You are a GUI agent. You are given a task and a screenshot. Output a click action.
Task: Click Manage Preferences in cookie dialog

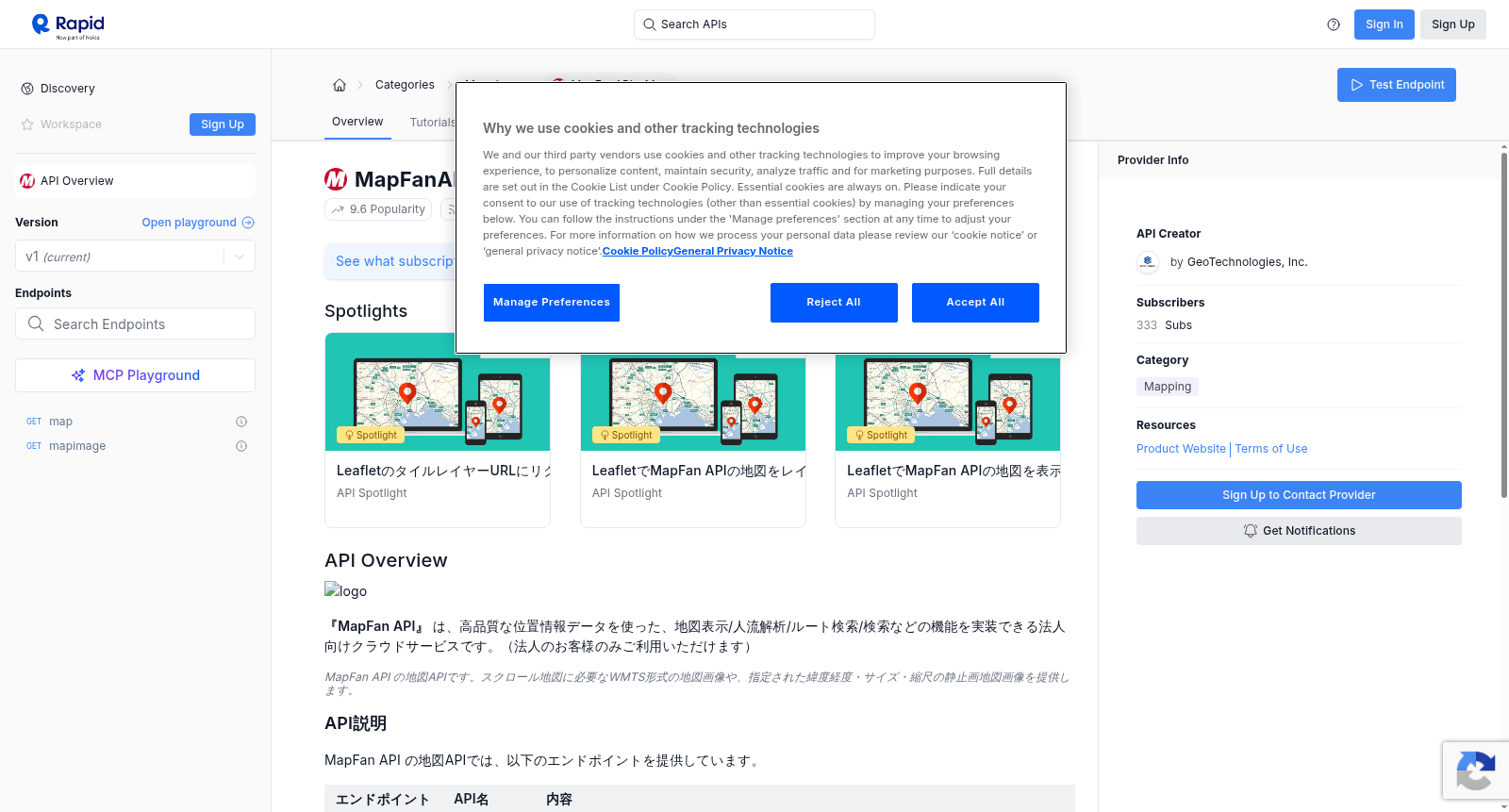(552, 303)
